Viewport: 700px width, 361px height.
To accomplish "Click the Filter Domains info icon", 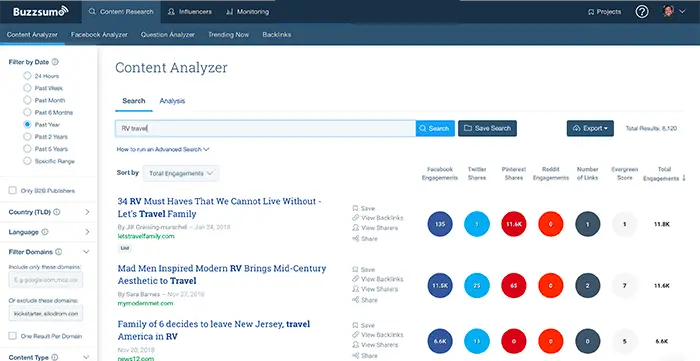I will pyautogui.click(x=58, y=252).
